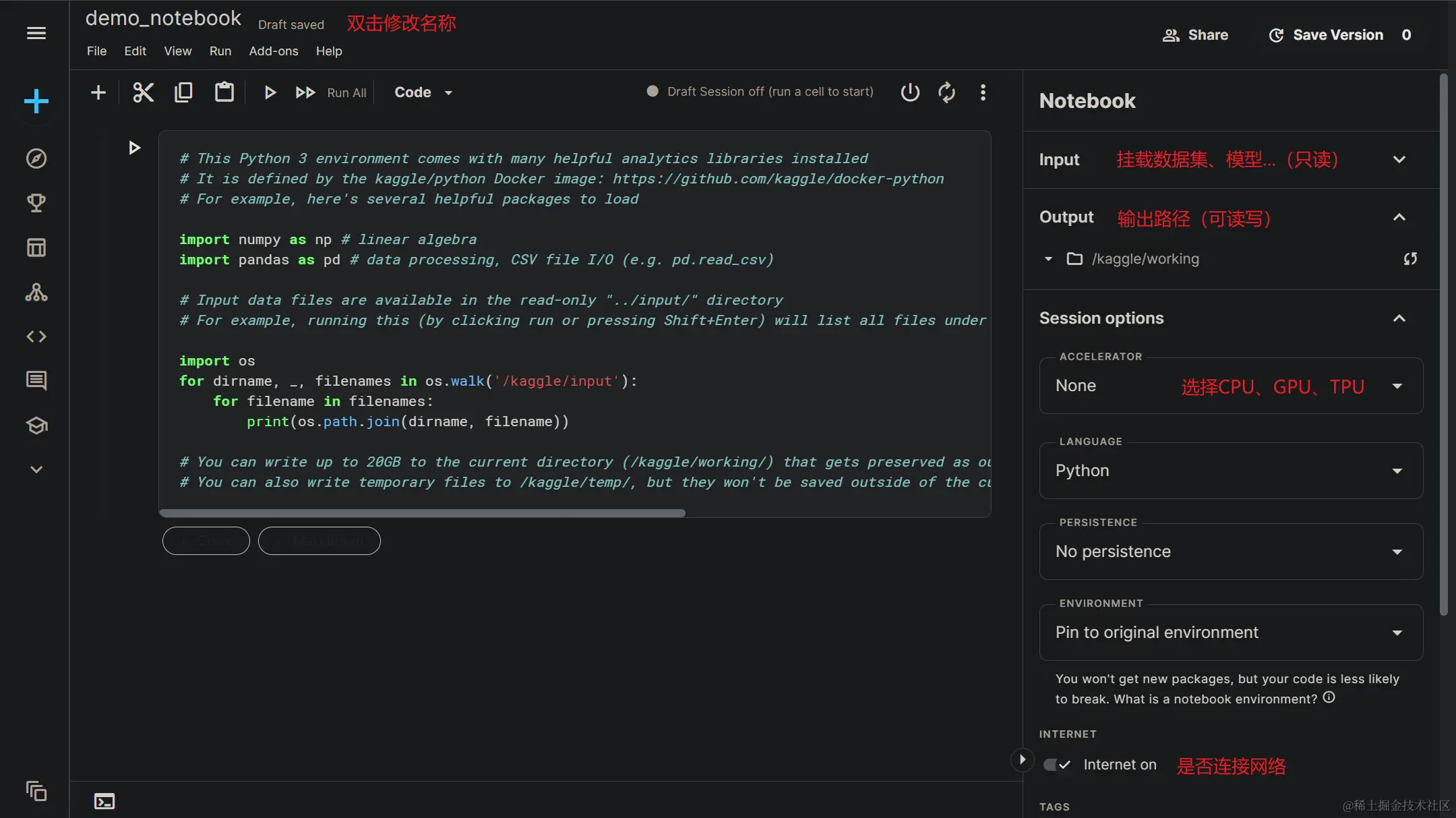
Task: Click the power off session icon
Action: pos(910,92)
